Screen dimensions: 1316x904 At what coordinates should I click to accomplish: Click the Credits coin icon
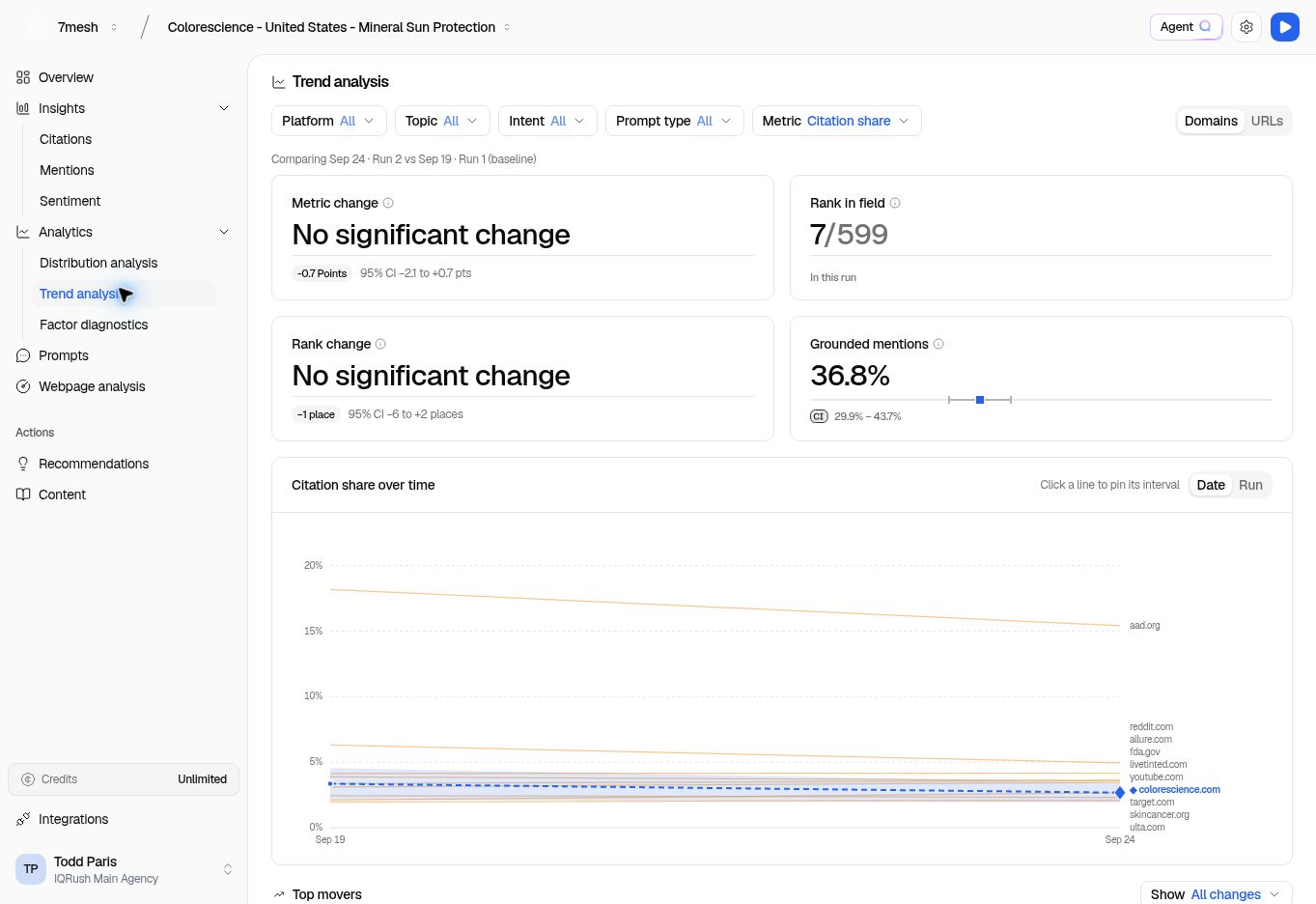pos(28,779)
